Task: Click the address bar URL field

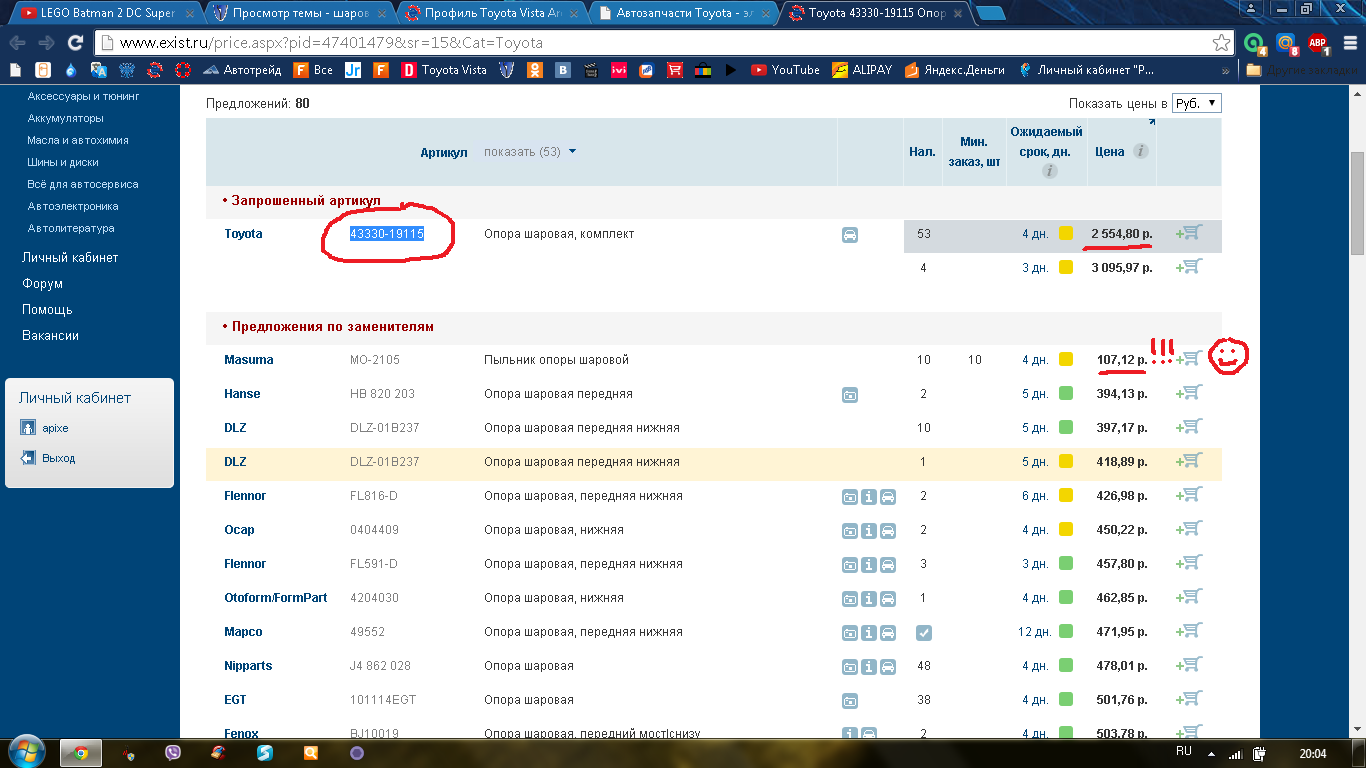Action: pos(650,43)
